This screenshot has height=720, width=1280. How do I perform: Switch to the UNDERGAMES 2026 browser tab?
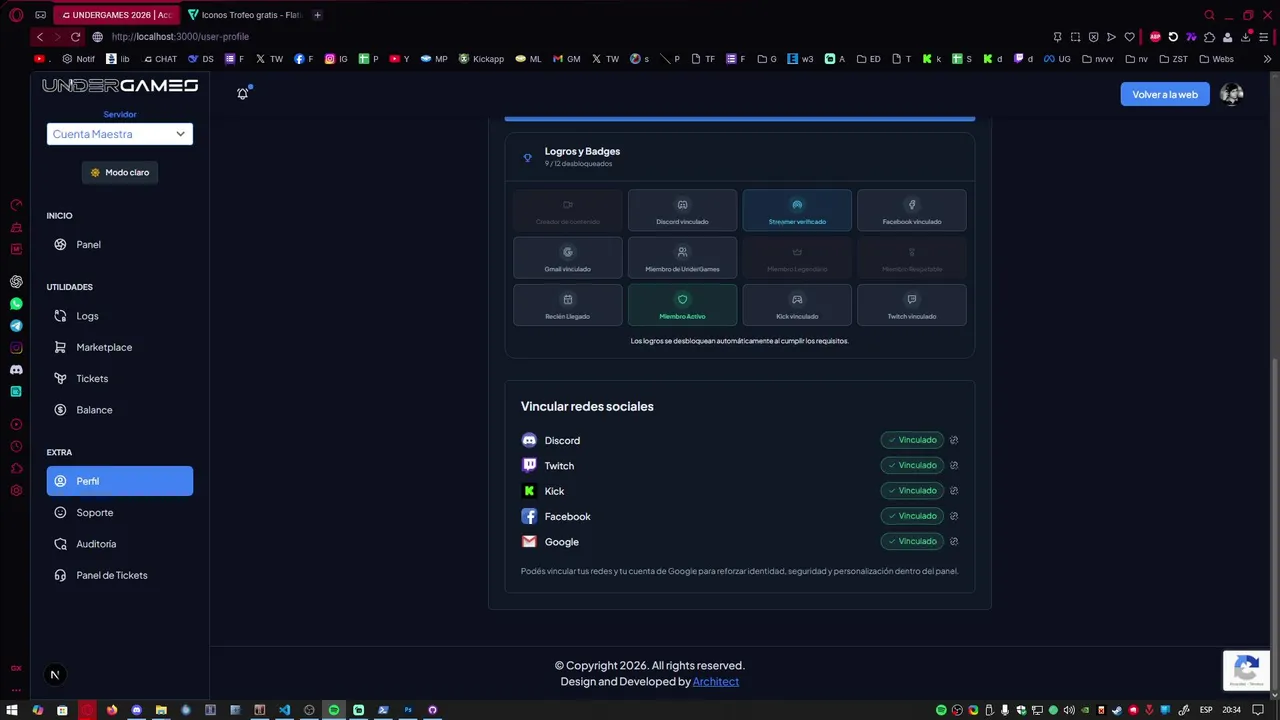tap(116, 15)
